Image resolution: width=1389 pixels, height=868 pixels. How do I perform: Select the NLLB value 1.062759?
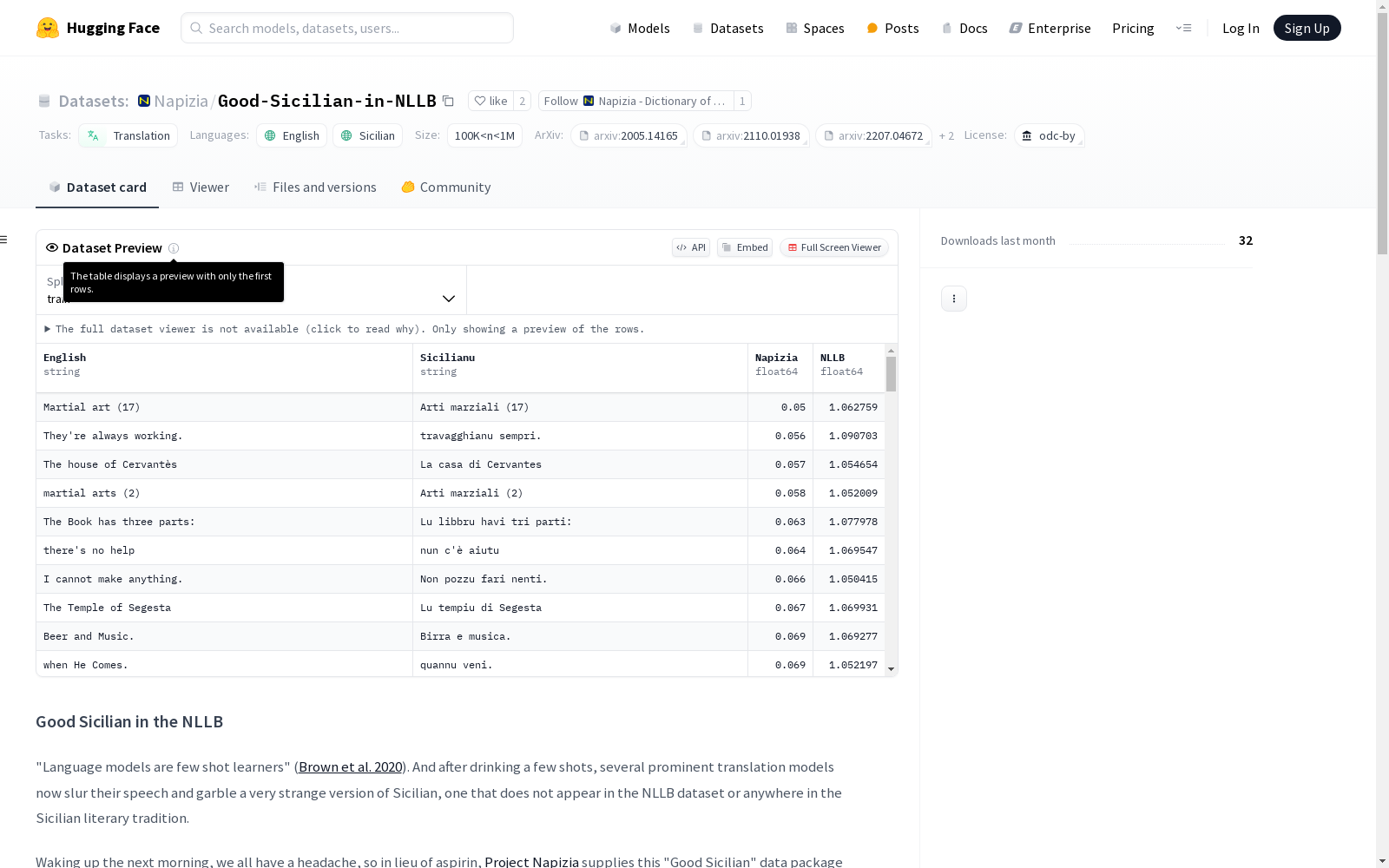[849, 407]
